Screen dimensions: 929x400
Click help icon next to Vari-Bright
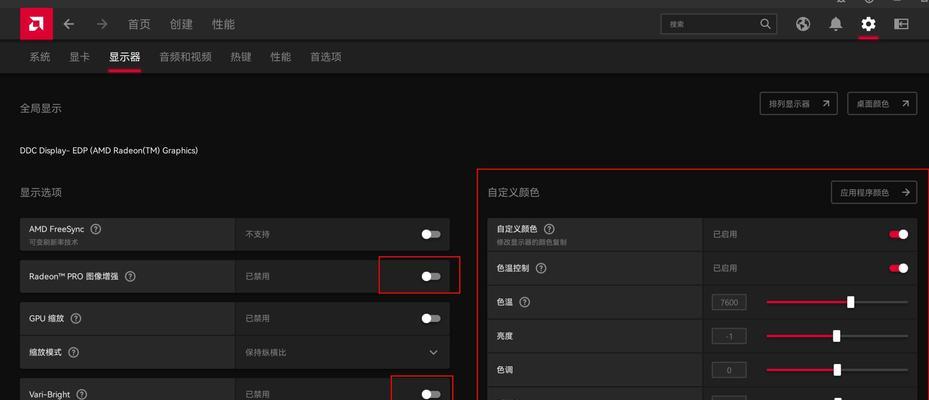[82, 394]
